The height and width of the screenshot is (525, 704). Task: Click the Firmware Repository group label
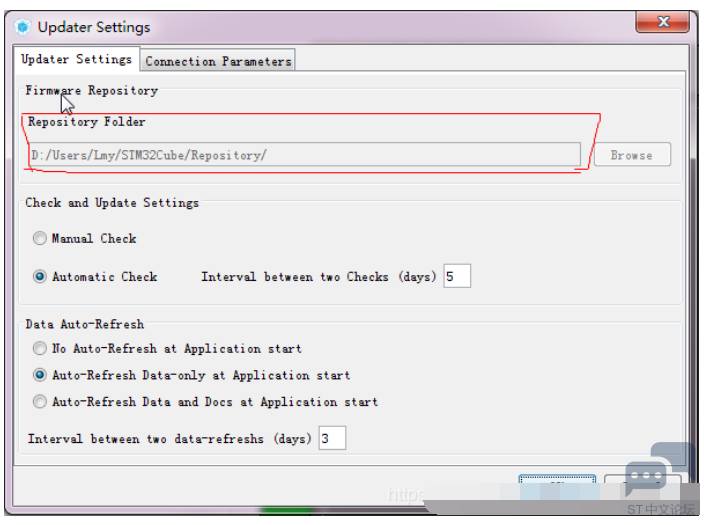coord(92,90)
